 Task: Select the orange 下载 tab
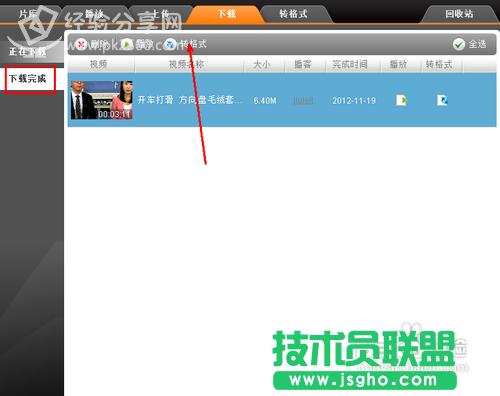click(x=226, y=14)
